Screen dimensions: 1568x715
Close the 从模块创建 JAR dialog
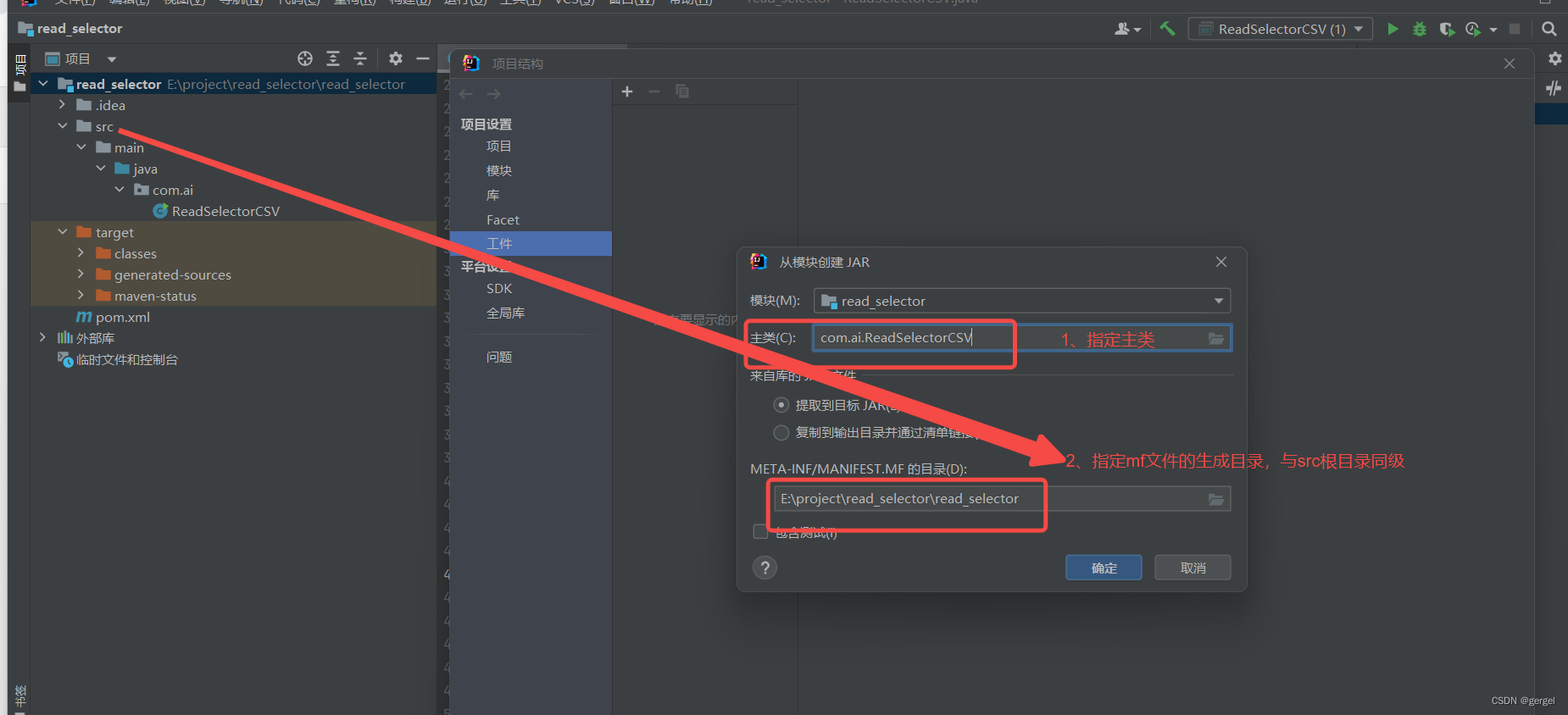tap(1221, 262)
